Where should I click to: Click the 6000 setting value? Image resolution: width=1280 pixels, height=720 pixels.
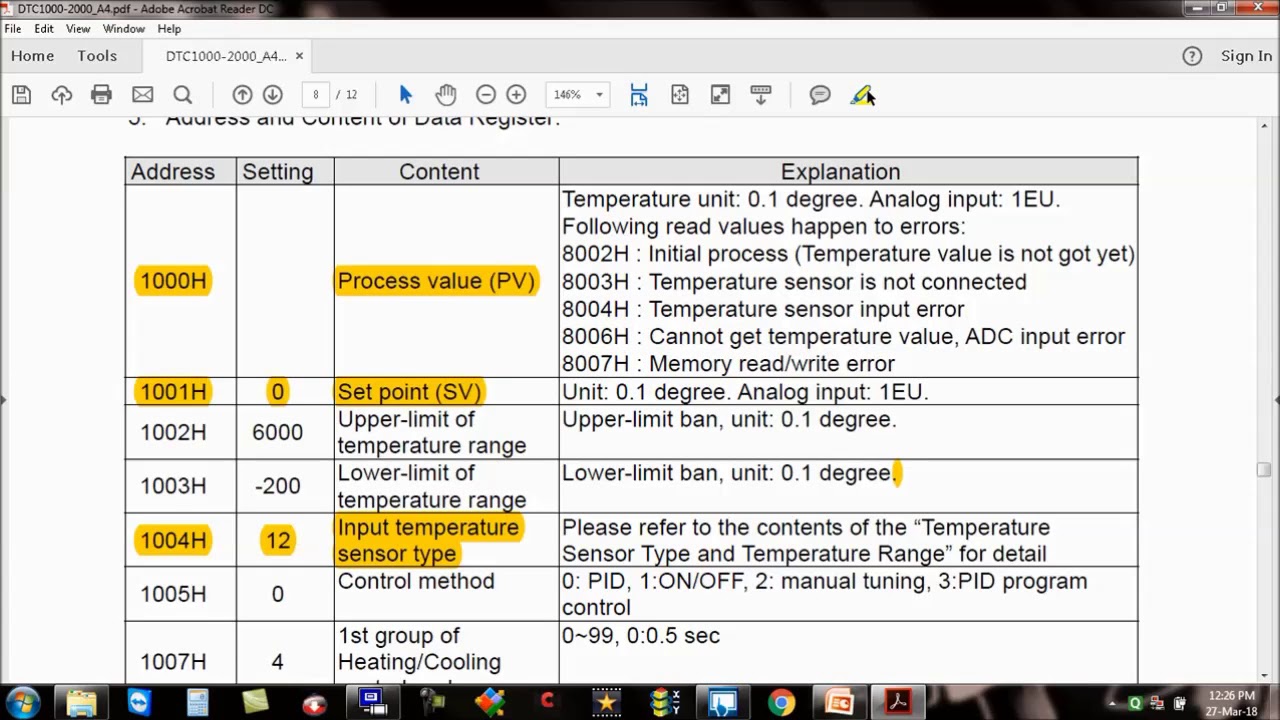click(277, 432)
